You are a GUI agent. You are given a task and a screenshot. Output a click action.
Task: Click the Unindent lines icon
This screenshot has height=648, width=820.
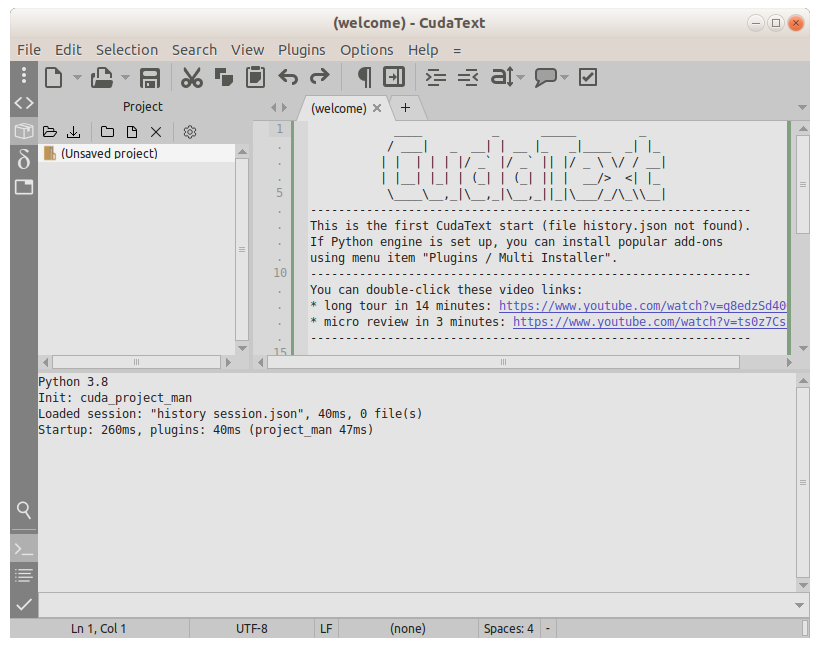[468, 77]
